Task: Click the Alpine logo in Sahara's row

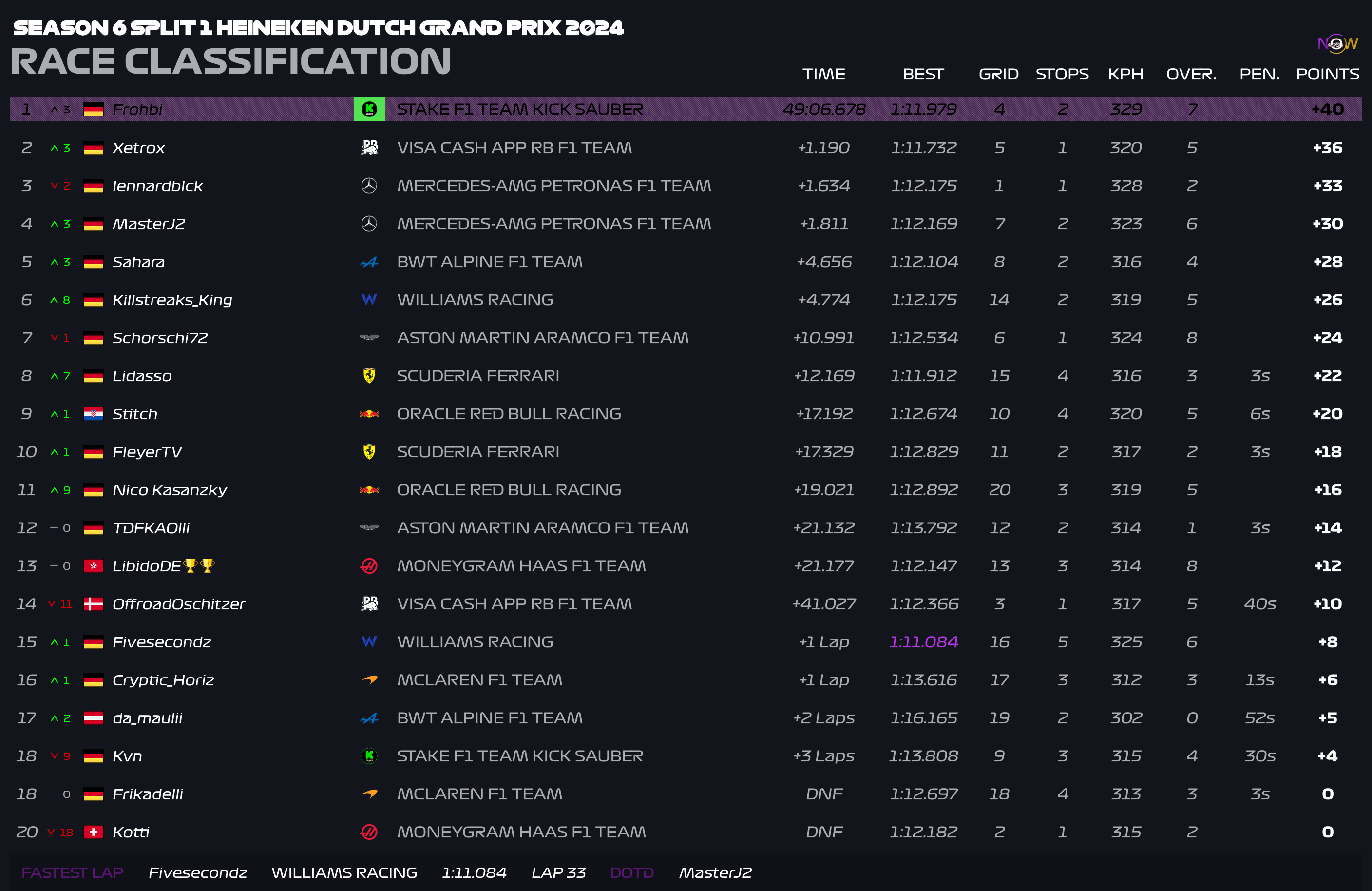Action: (x=369, y=262)
